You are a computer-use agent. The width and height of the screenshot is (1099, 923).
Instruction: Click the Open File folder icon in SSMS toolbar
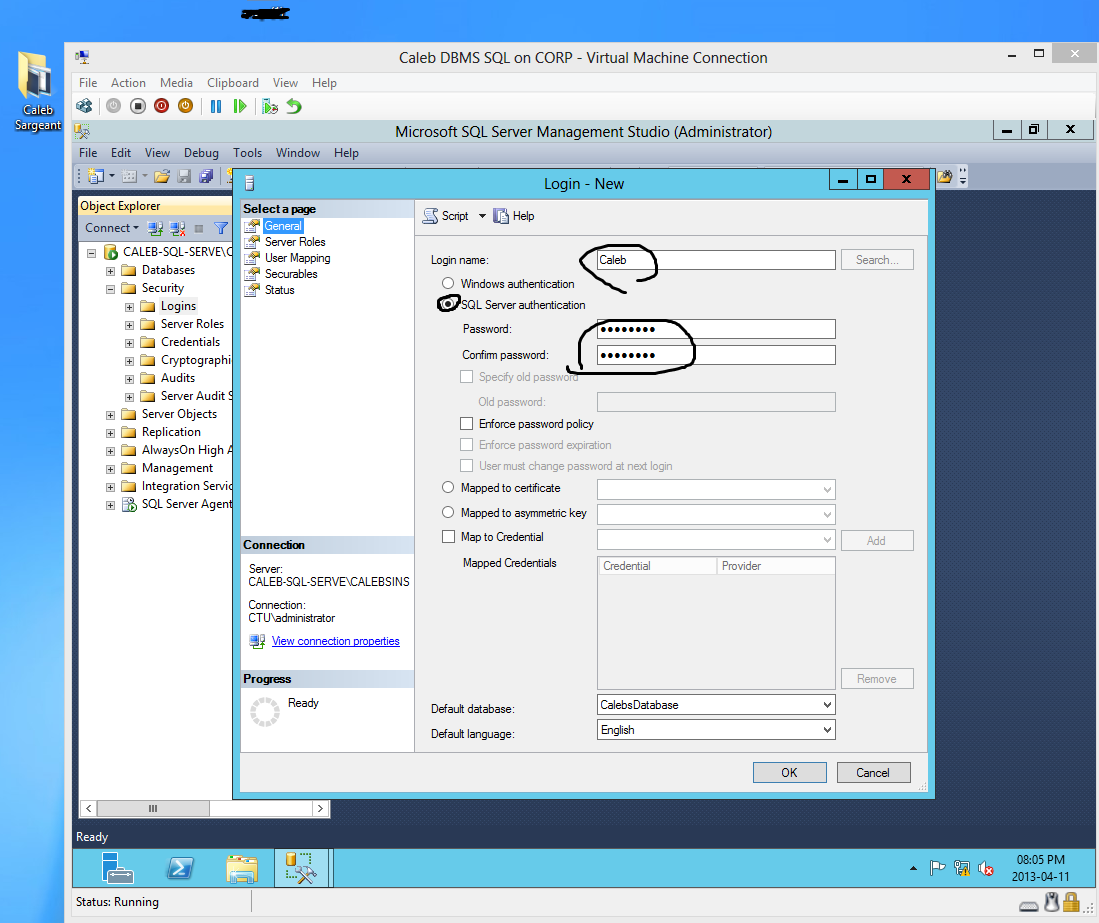[162, 177]
